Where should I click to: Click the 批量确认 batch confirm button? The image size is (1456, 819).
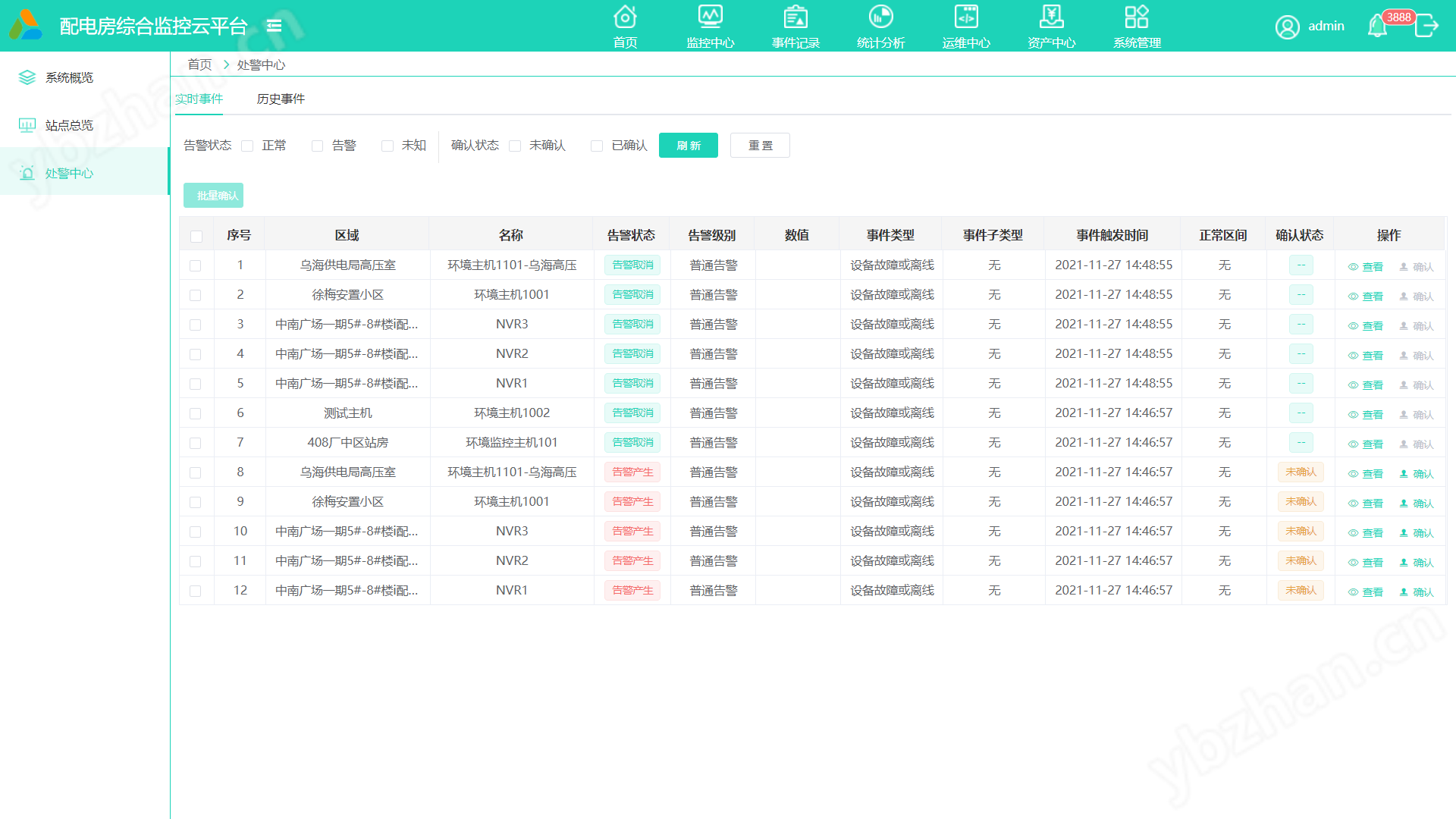click(x=213, y=196)
